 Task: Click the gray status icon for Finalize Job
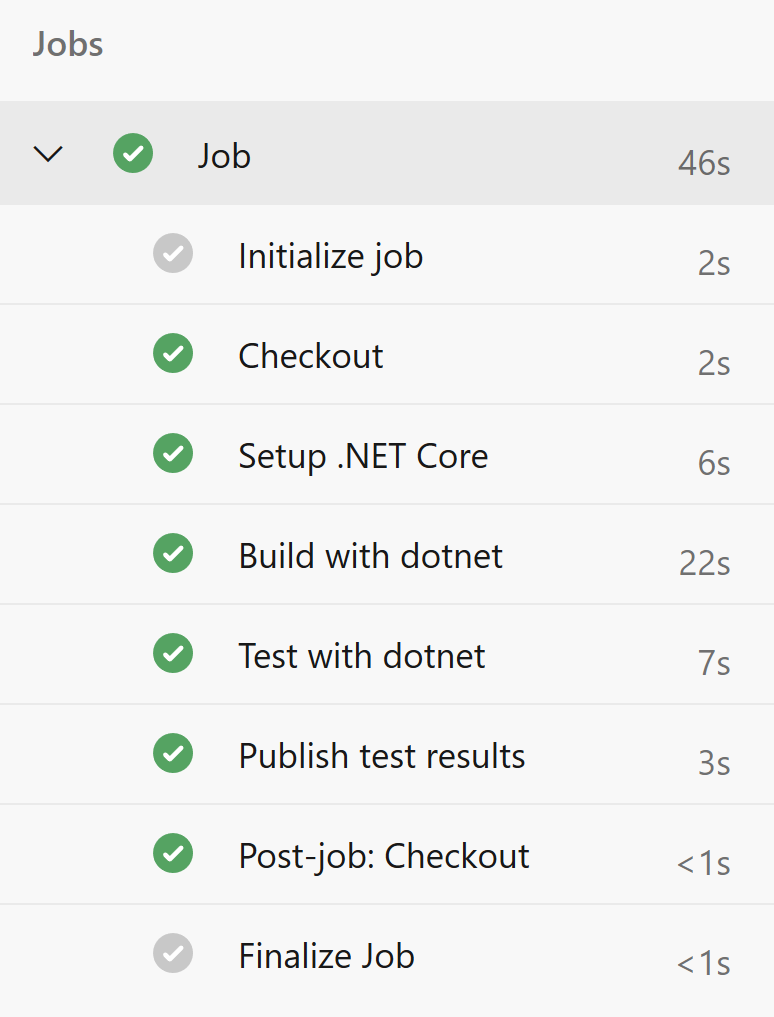pyautogui.click(x=173, y=954)
